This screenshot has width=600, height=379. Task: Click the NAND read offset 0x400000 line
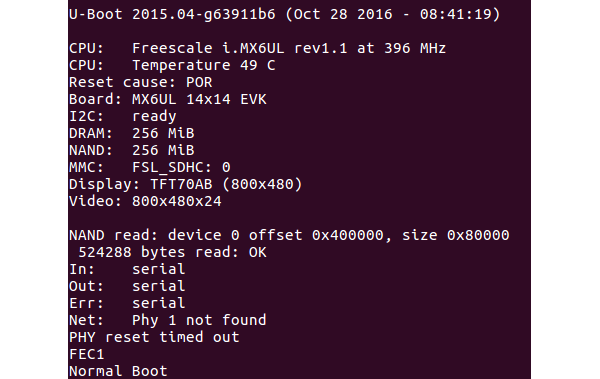(289, 235)
